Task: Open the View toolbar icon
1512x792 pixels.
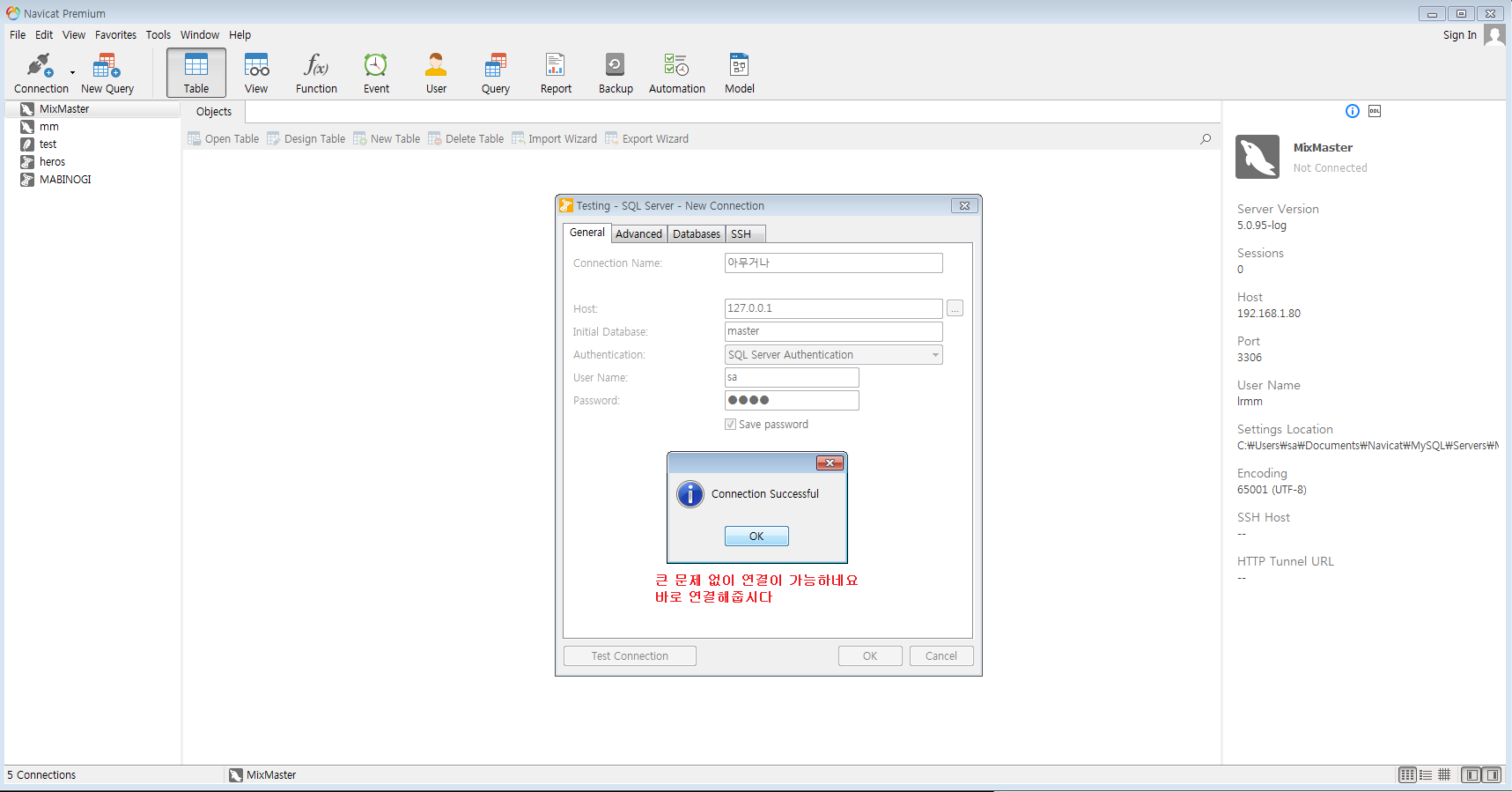Action: point(256,72)
